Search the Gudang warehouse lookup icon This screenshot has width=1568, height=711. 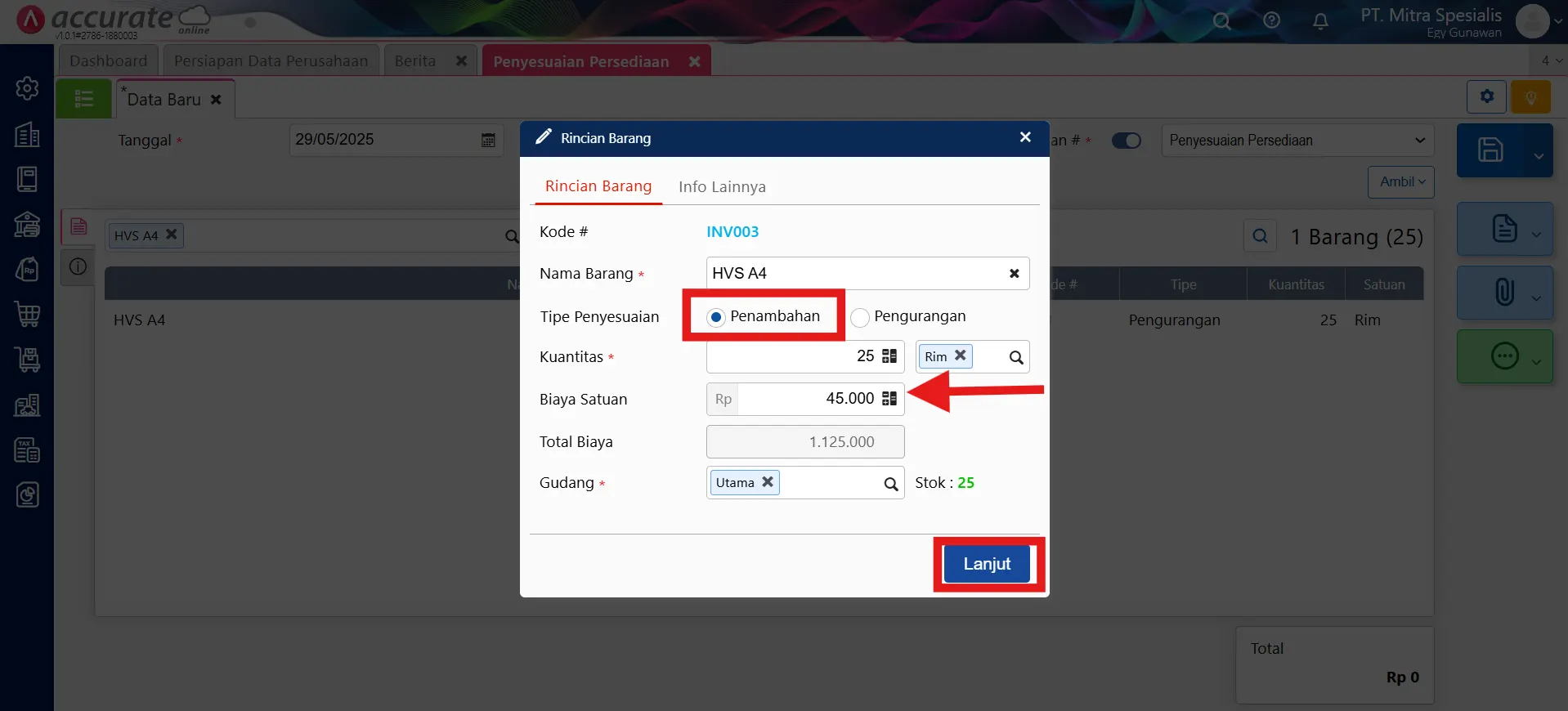[890, 484]
